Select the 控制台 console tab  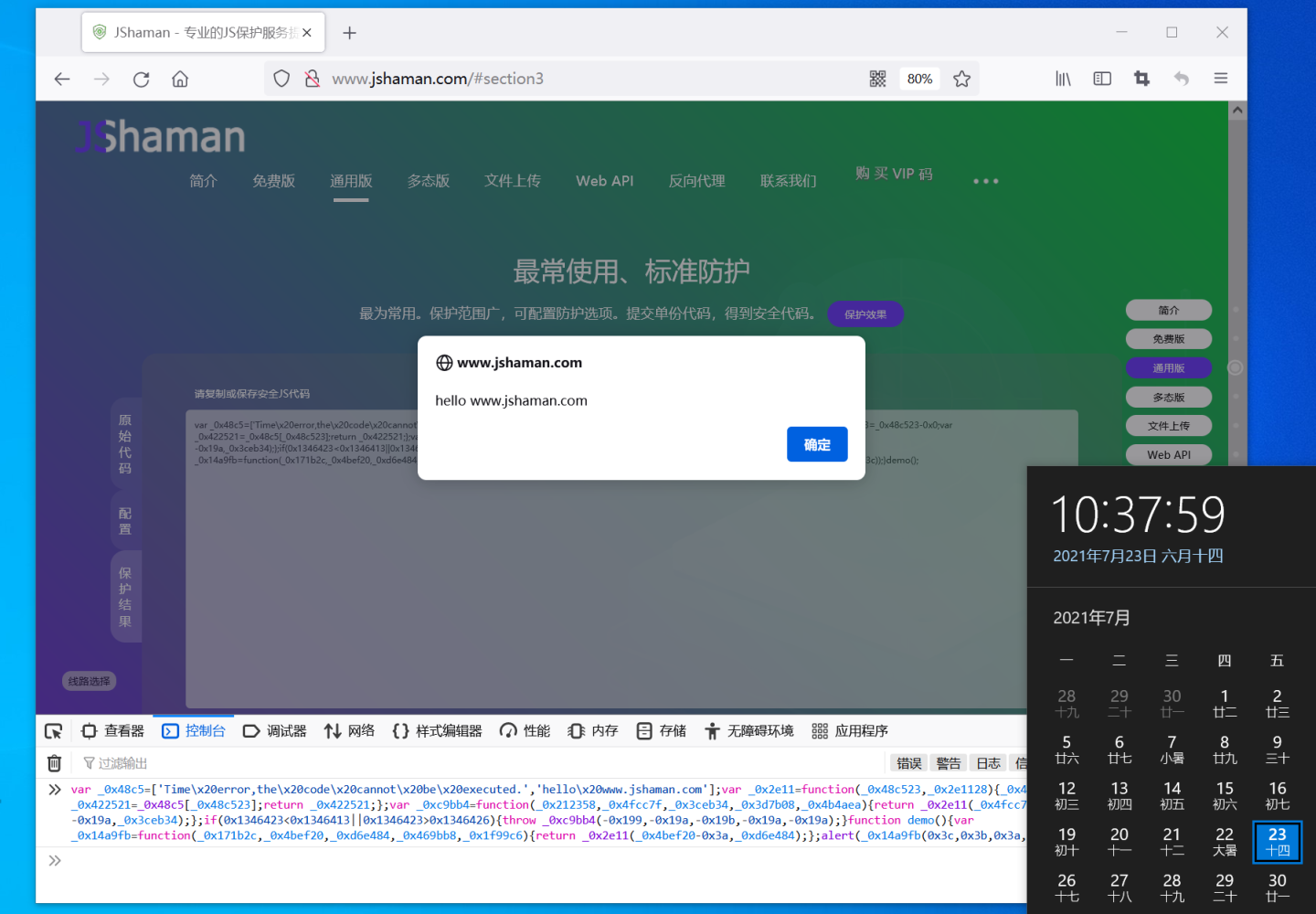pyautogui.click(x=194, y=731)
